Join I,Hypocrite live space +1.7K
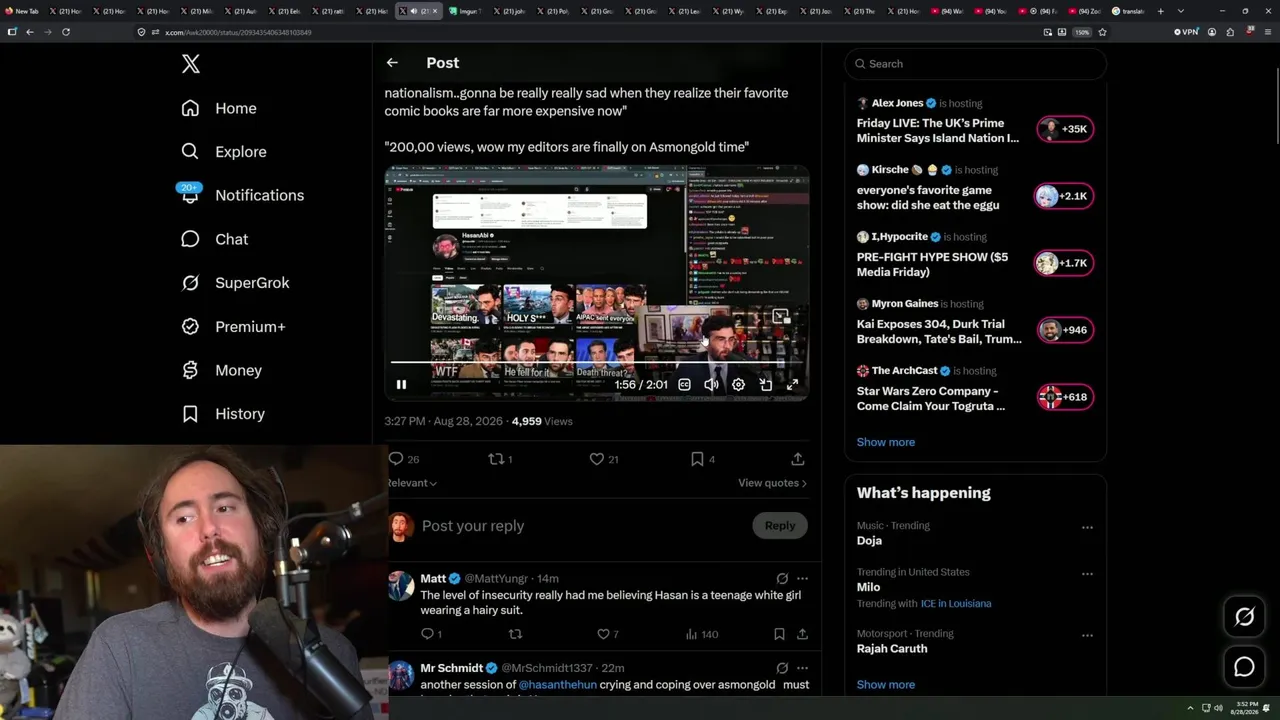The height and width of the screenshot is (720, 1280). point(1064,263)
